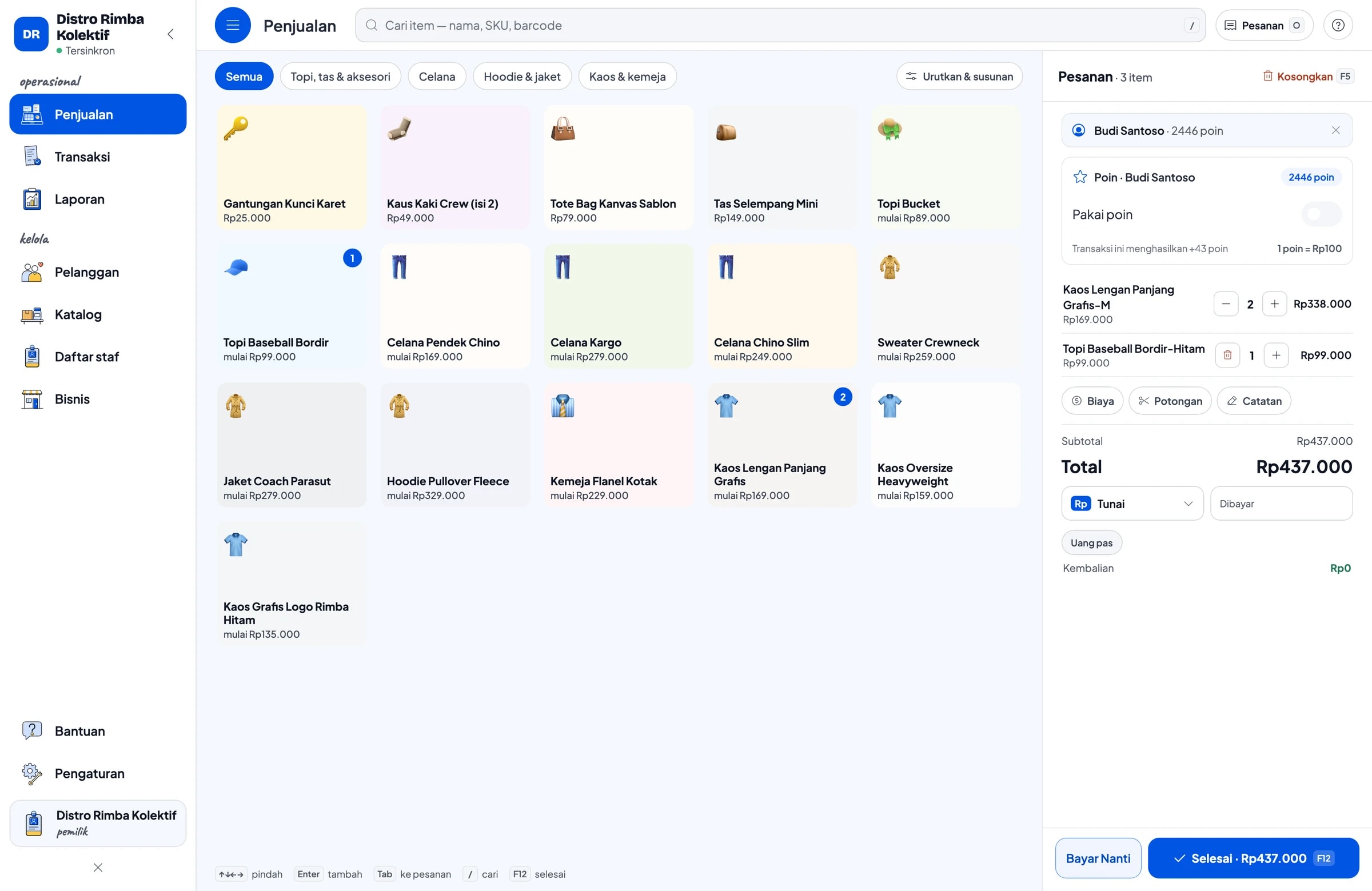Viewport: 1372px width, 891px height.
Task: Show the Hoodie & jaket category
Action: [522, 77]
